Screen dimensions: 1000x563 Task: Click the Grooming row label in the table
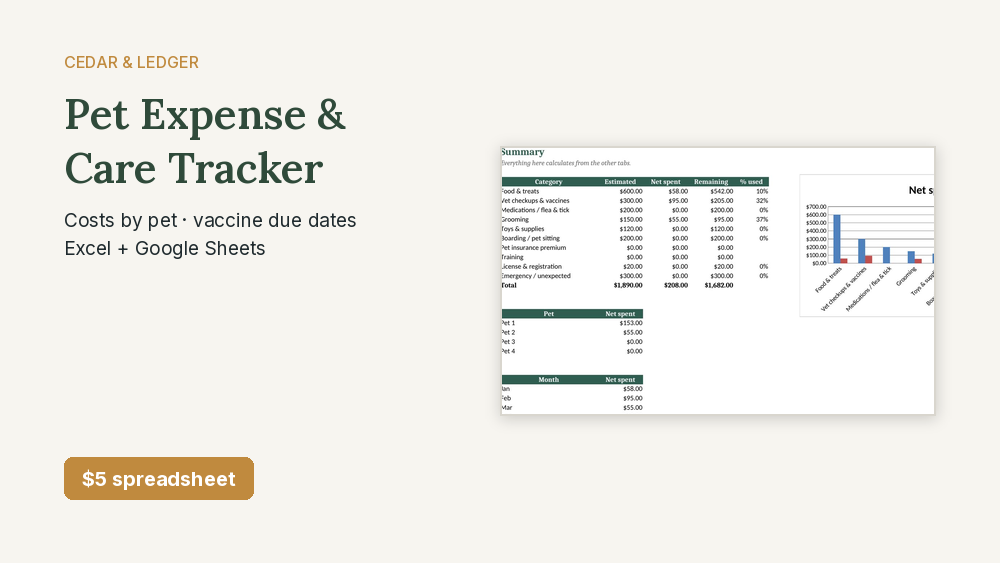(x=515, y=219)
